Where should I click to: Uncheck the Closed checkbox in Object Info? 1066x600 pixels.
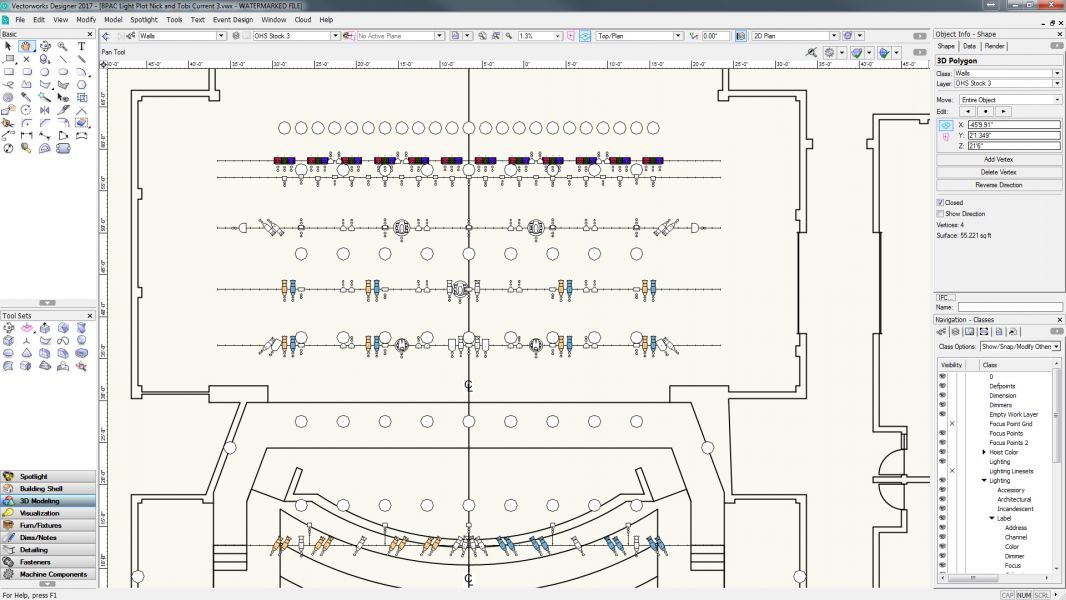pyautogui.click(x=940, y=202)
